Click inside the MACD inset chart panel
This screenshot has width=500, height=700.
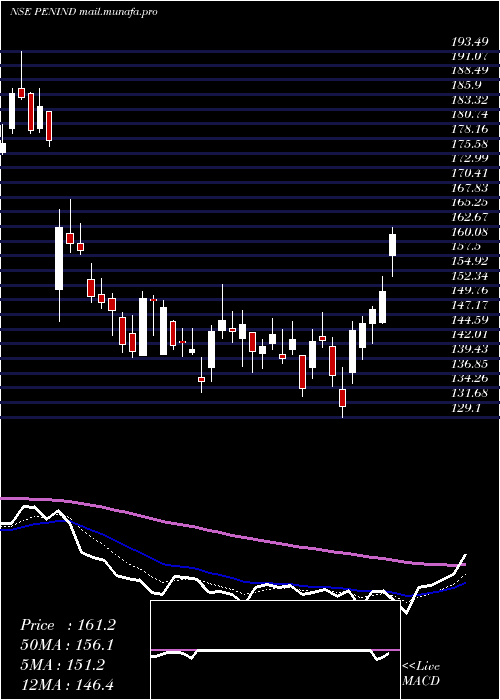coord(275,650)
